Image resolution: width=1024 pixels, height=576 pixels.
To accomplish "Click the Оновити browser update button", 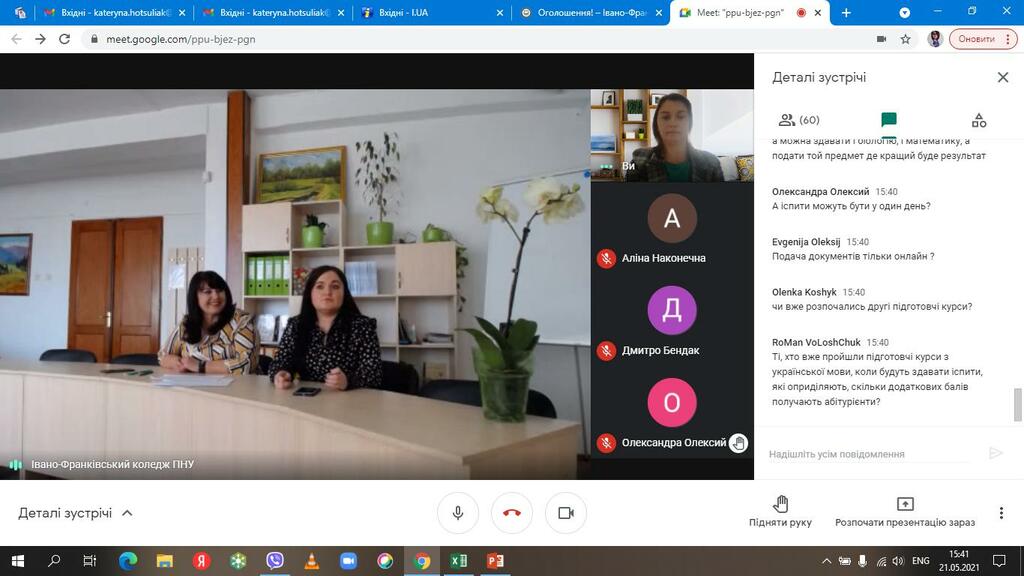I will 983,39.
